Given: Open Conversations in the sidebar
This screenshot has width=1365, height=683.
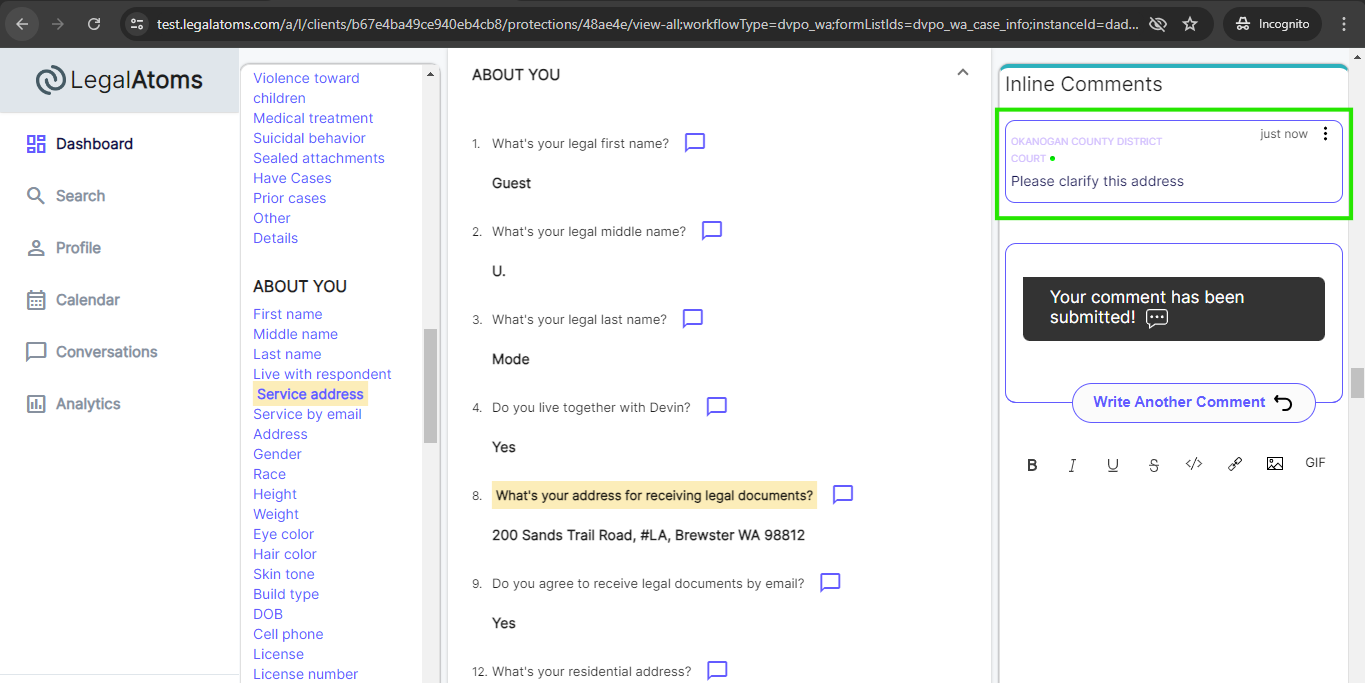Looking at the screenshot, I should [x=91, y=352].
